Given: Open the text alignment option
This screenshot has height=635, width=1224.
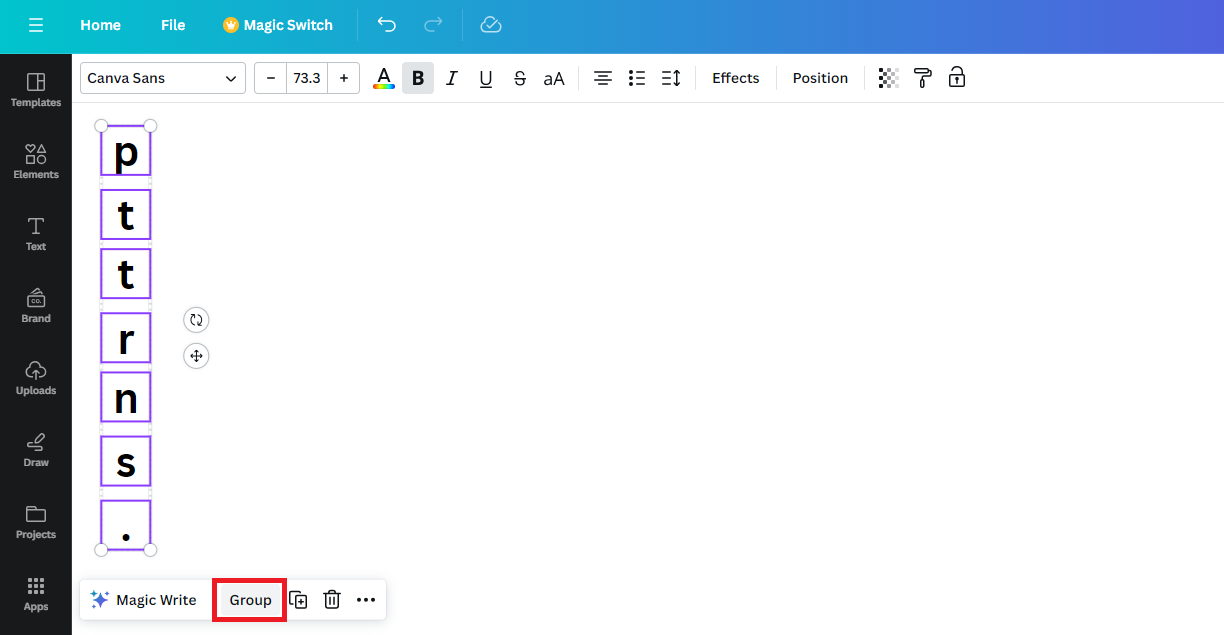Looking at the screenshot, I should pyautogui.click(x=603, y=78).
